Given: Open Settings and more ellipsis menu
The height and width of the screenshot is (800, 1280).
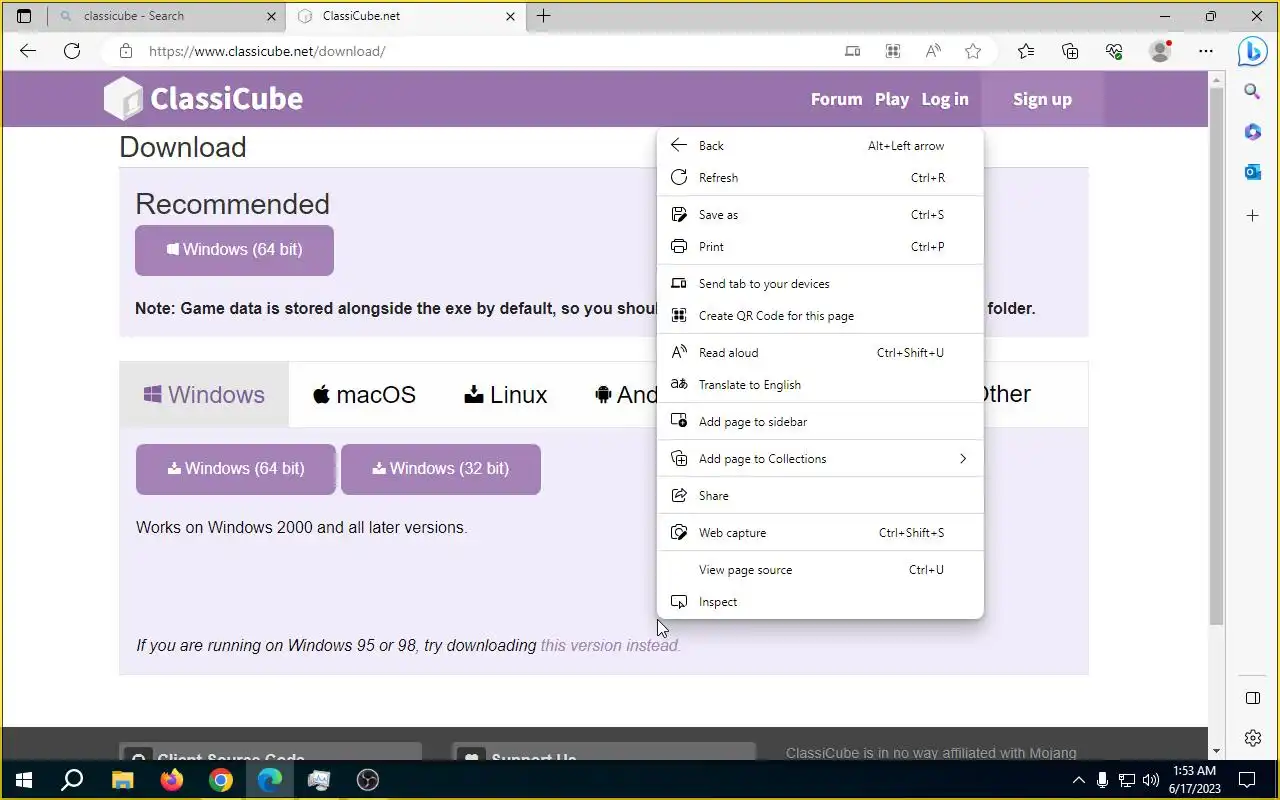Looking at the screenshot, I should [1206, 51].
